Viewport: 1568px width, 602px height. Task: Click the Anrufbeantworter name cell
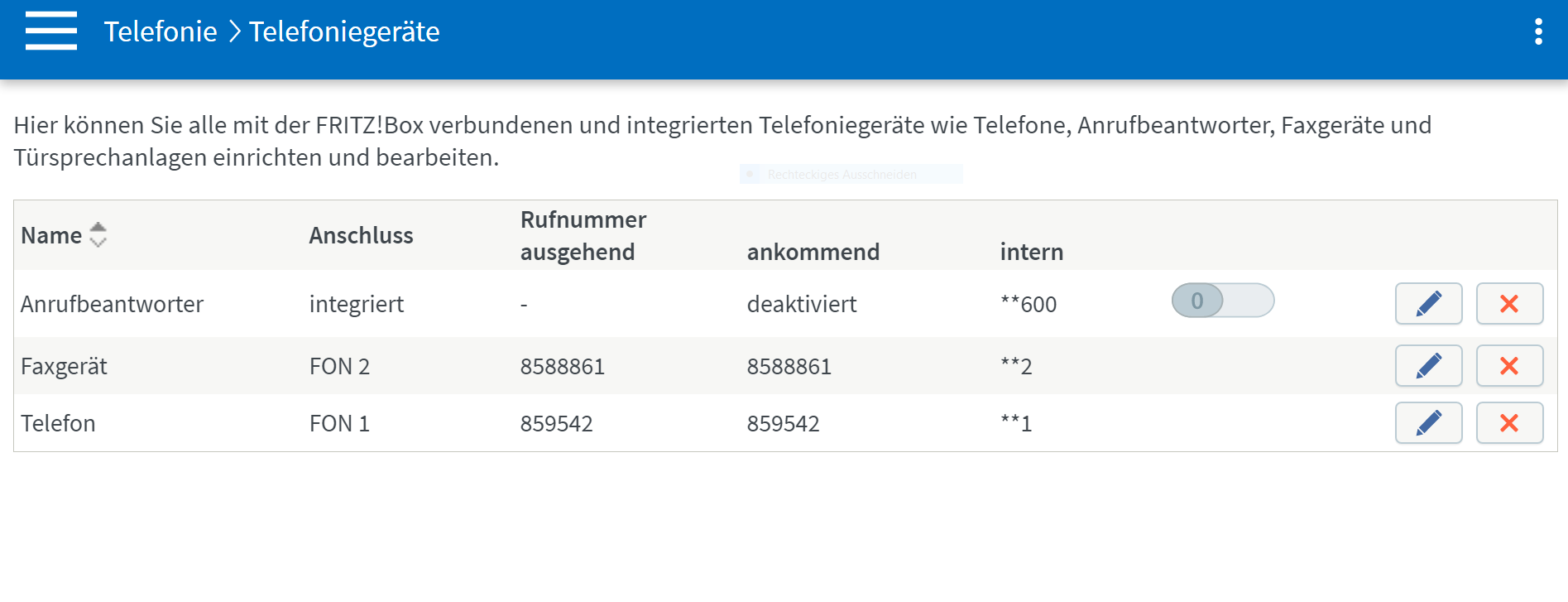112,304
